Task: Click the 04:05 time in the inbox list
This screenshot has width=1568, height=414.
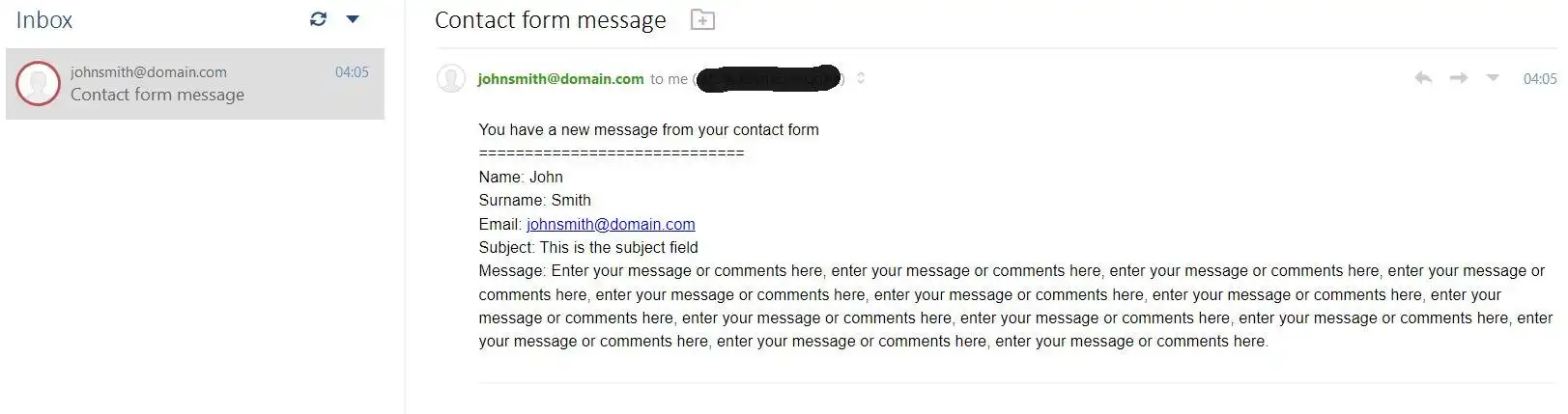Action: click(x=352, y=72)
